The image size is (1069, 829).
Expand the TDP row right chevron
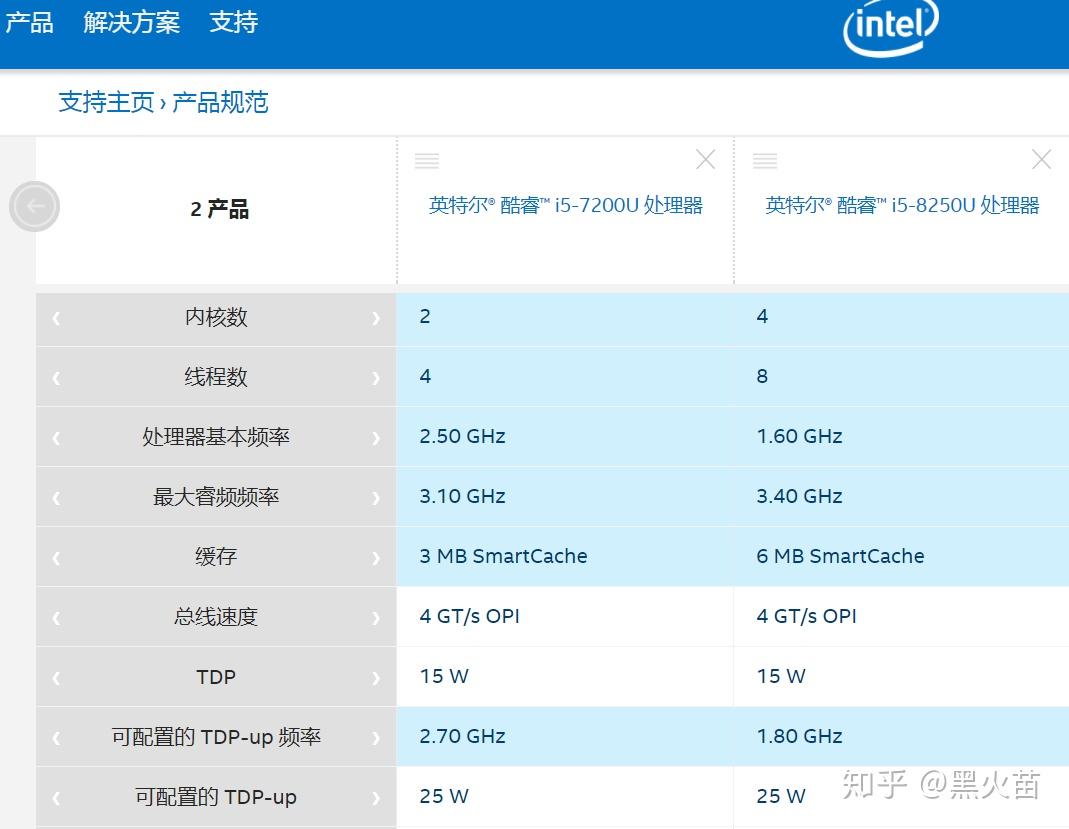pyautogui.click(x=378, y=676)
